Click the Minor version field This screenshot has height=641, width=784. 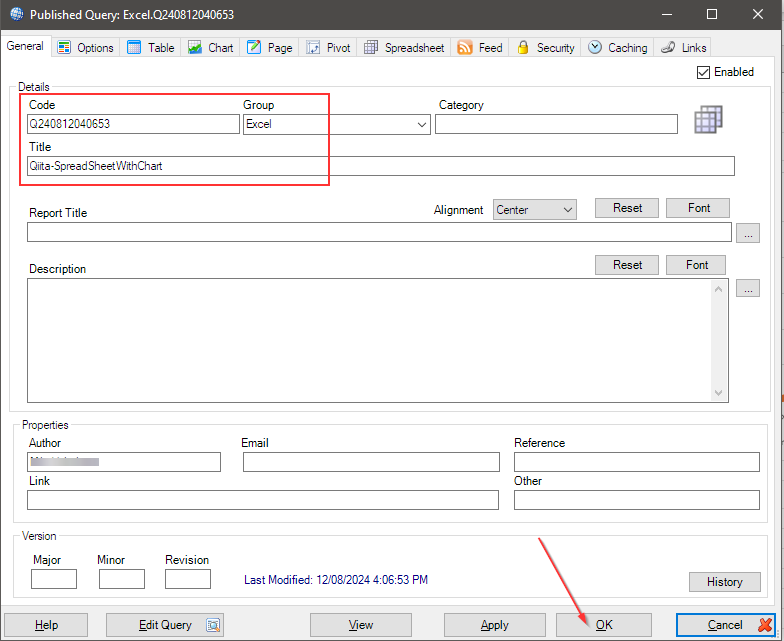point(122,579)
